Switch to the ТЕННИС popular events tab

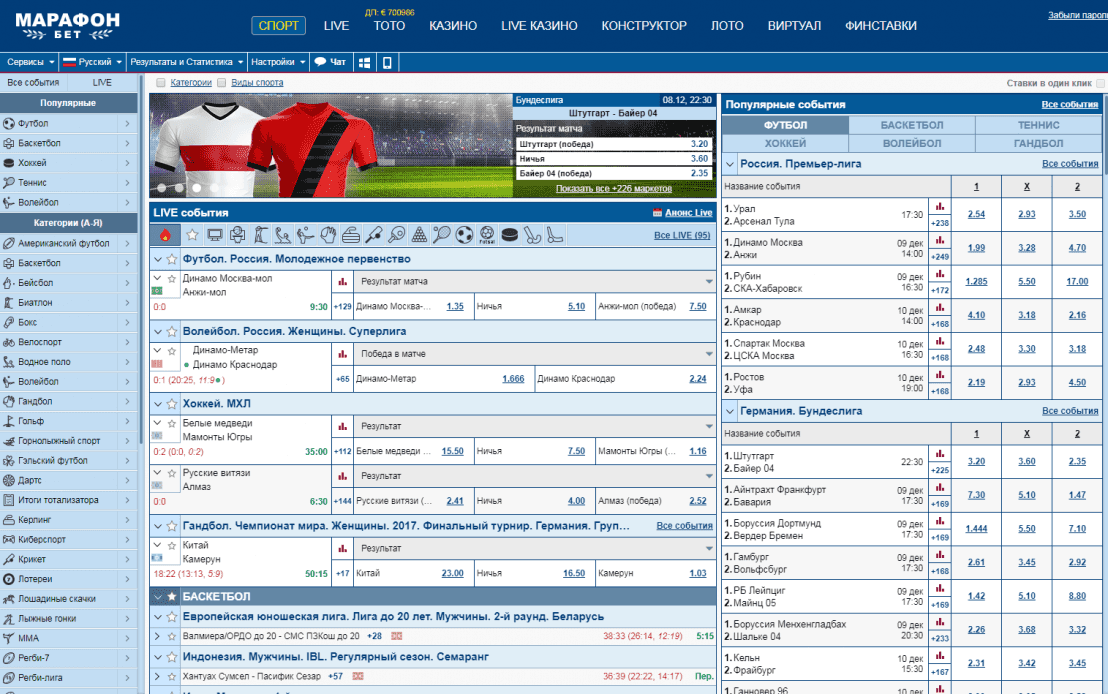(x=1038, y=125)
